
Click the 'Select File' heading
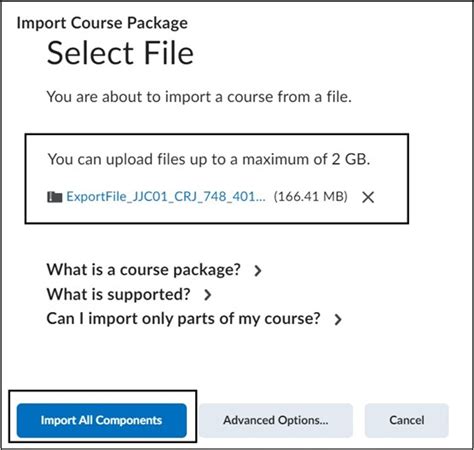120,53
